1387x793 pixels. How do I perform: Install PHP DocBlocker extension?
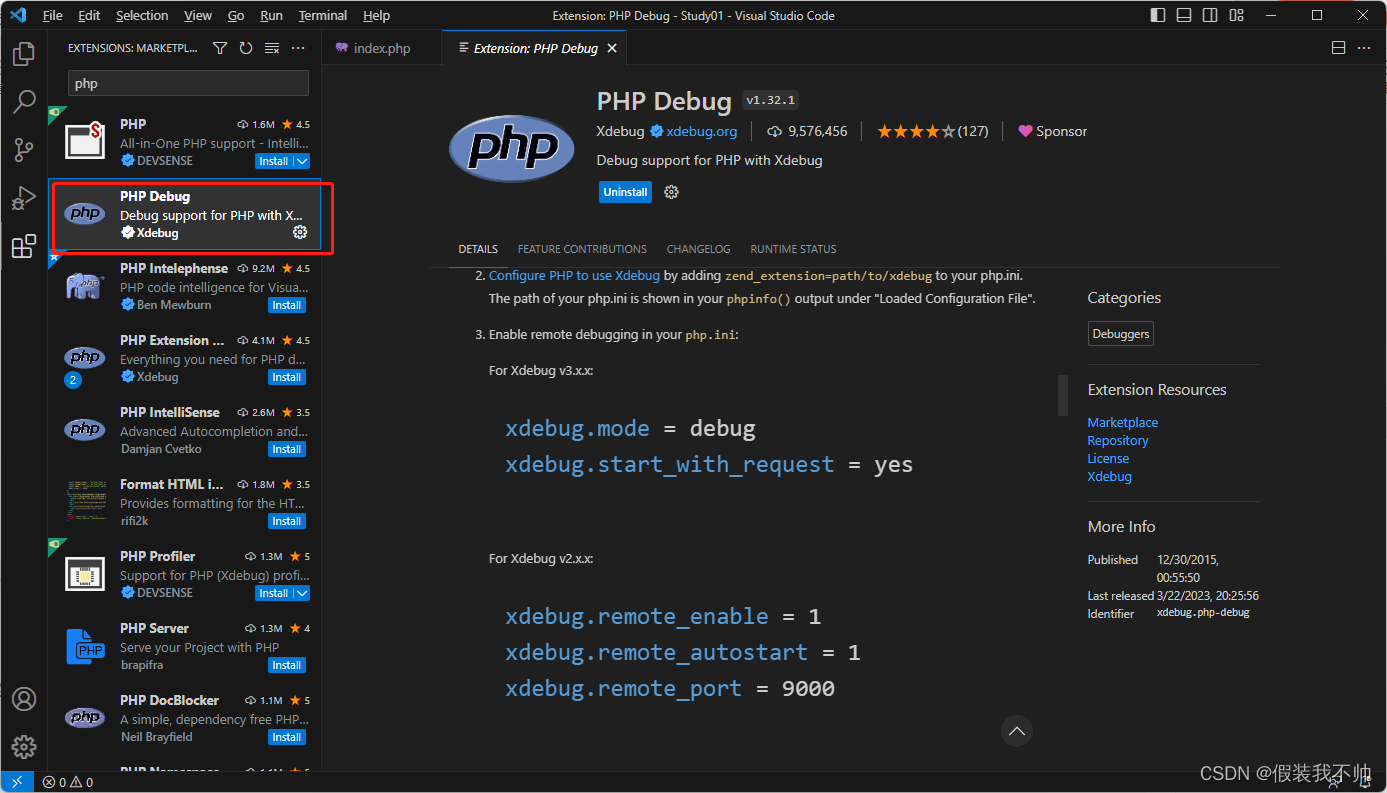tap(287, 737)
